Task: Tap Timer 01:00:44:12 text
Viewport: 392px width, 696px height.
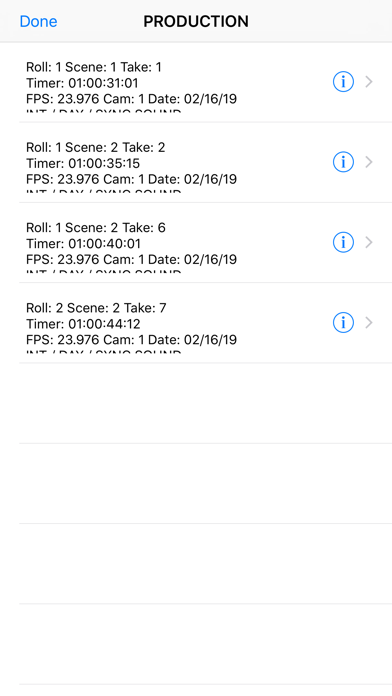Action: point(83,324)
